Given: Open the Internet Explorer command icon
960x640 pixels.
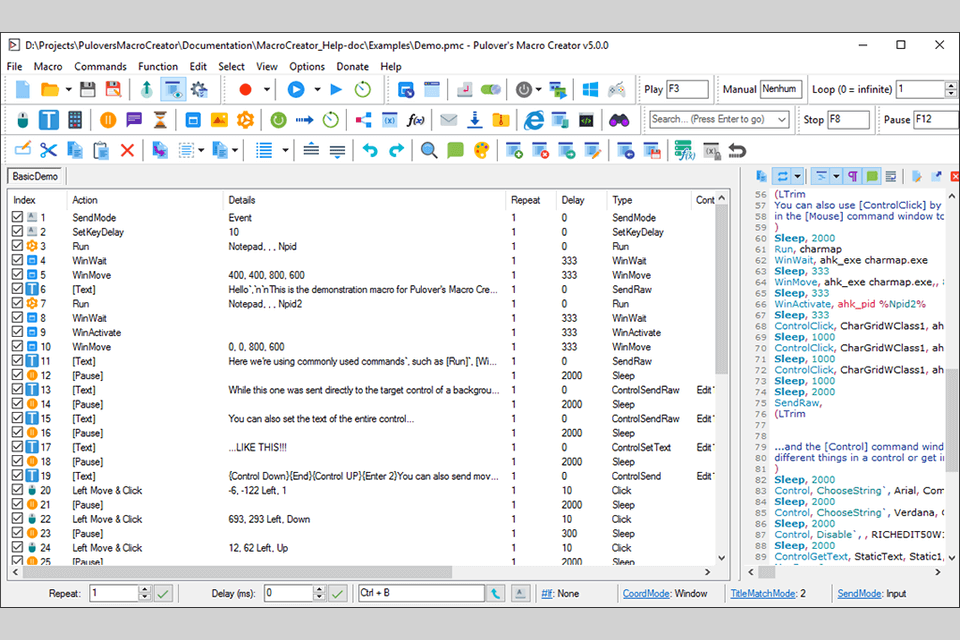Looking at the screenshot, I should [533, 119].
